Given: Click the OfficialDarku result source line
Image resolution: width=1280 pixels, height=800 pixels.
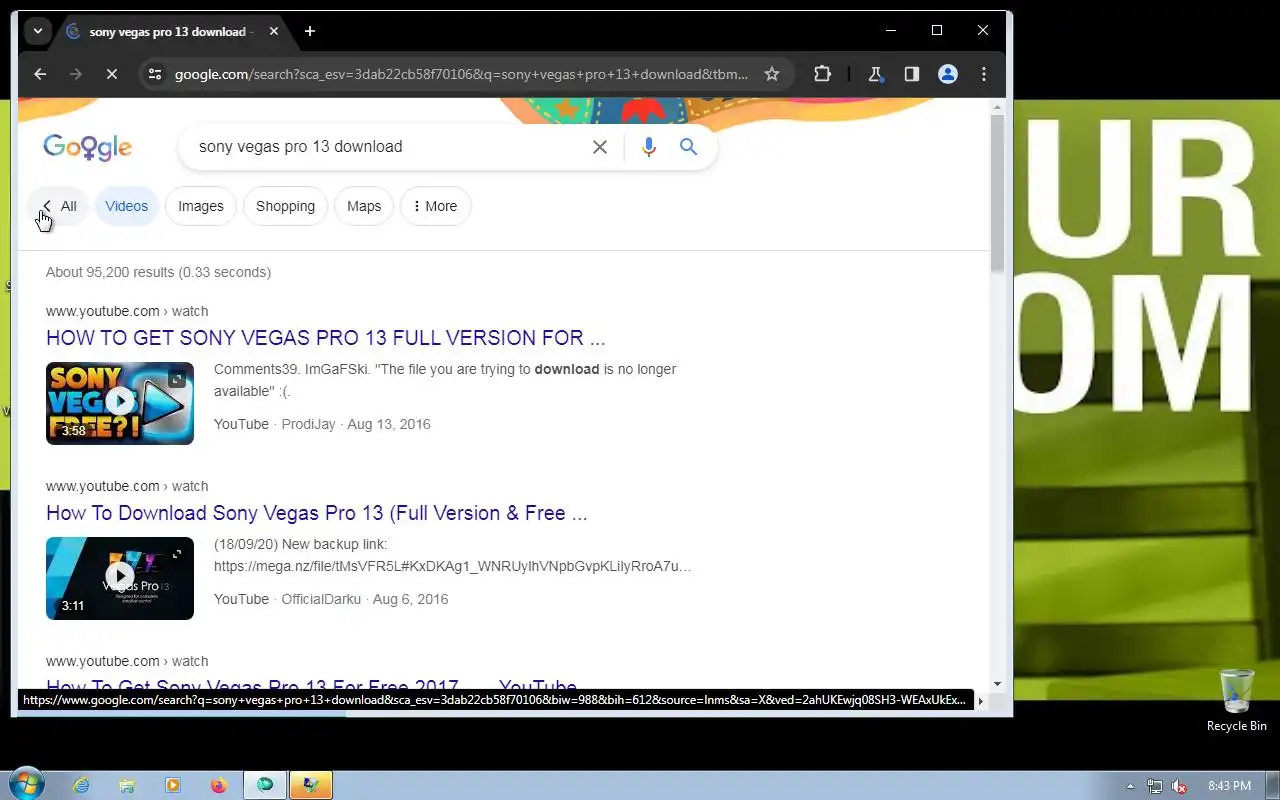Looking at the screenshot, I should click(331, 599).
